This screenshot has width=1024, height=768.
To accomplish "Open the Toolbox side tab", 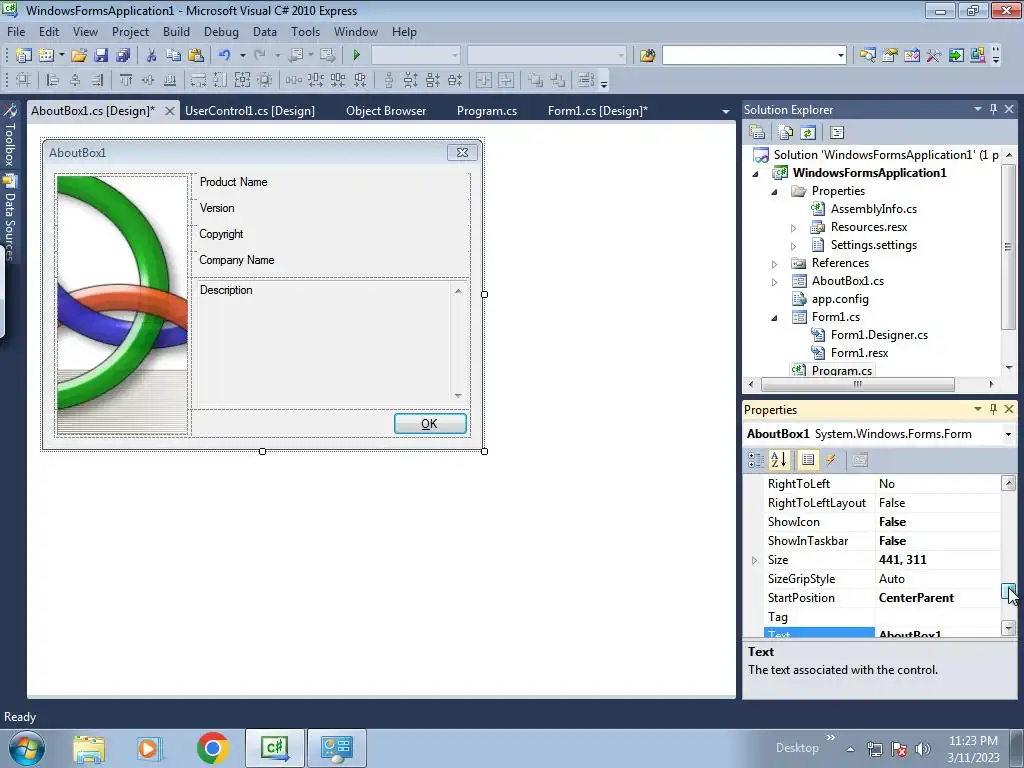I will [x=10, y=135].
